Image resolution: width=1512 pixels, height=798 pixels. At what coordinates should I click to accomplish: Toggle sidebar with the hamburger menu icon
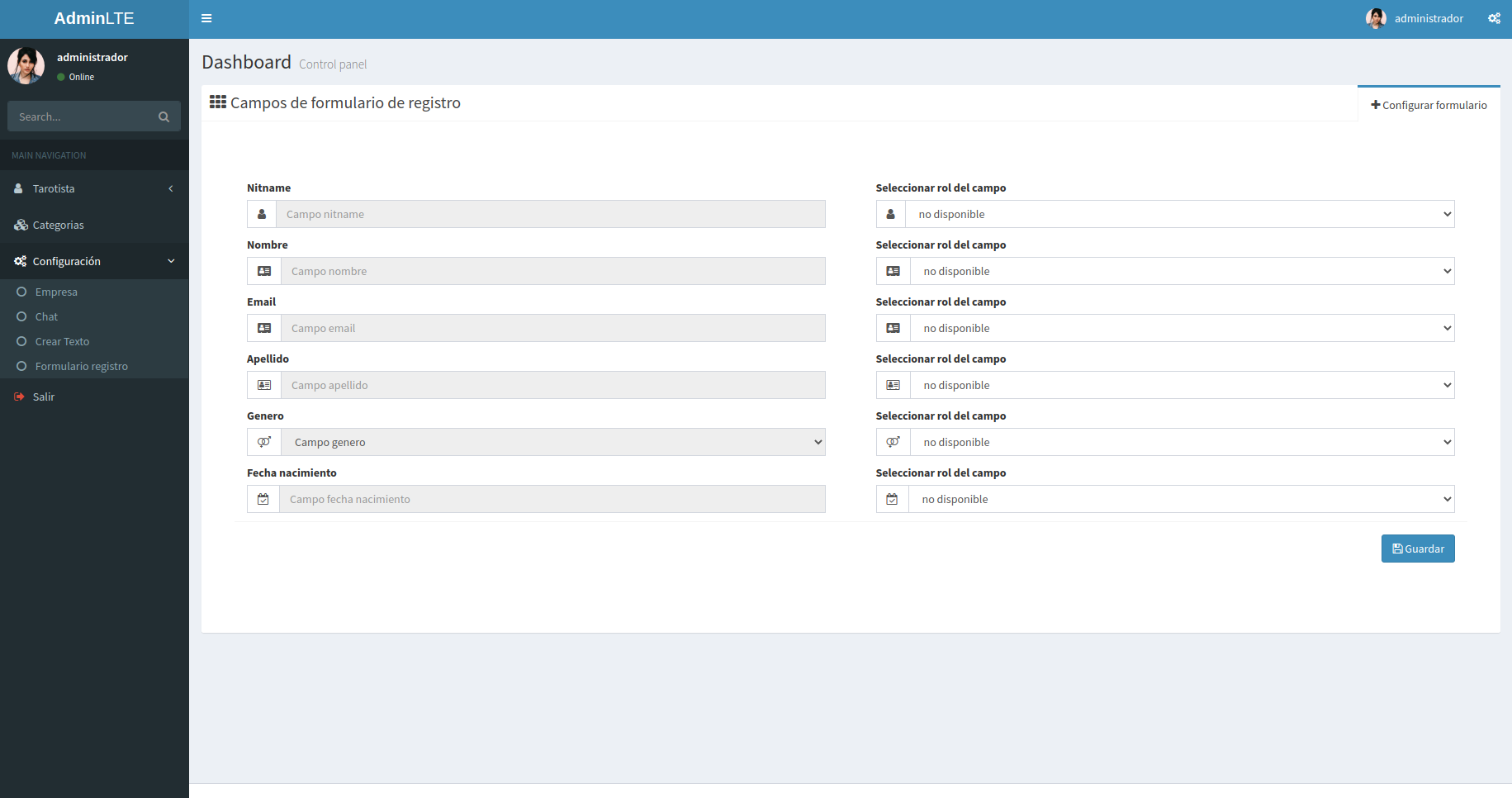206,18
